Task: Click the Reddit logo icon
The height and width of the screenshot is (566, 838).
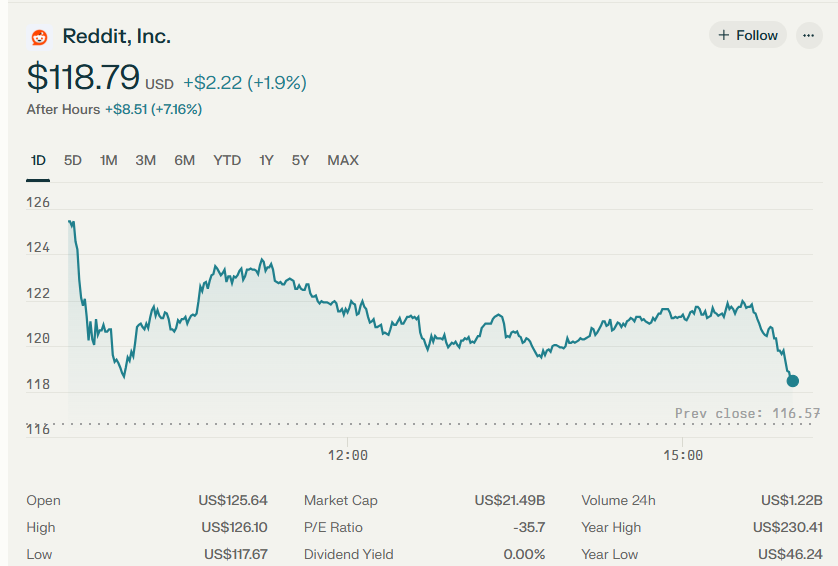Action: pos(39,37)
